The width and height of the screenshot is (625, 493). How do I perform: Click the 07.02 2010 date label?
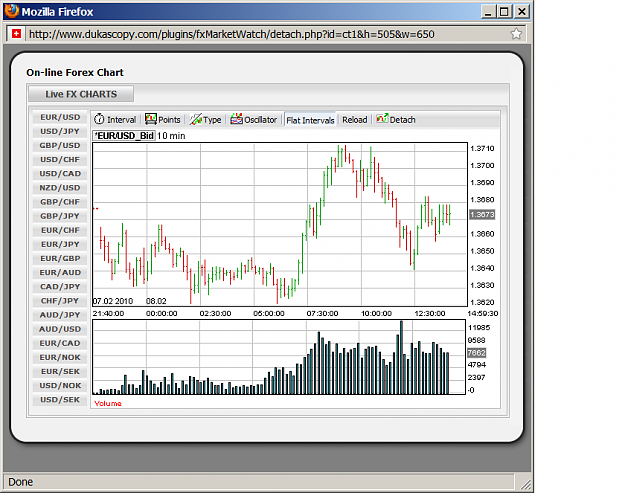coord(113,301)
